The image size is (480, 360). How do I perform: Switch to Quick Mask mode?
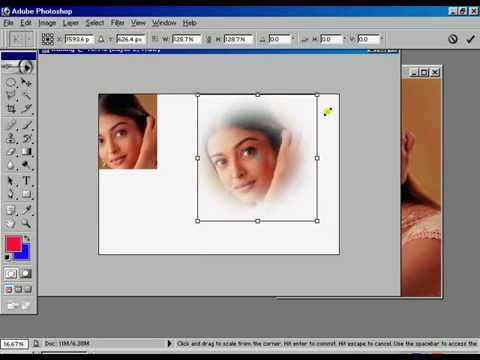click(26, 274)
